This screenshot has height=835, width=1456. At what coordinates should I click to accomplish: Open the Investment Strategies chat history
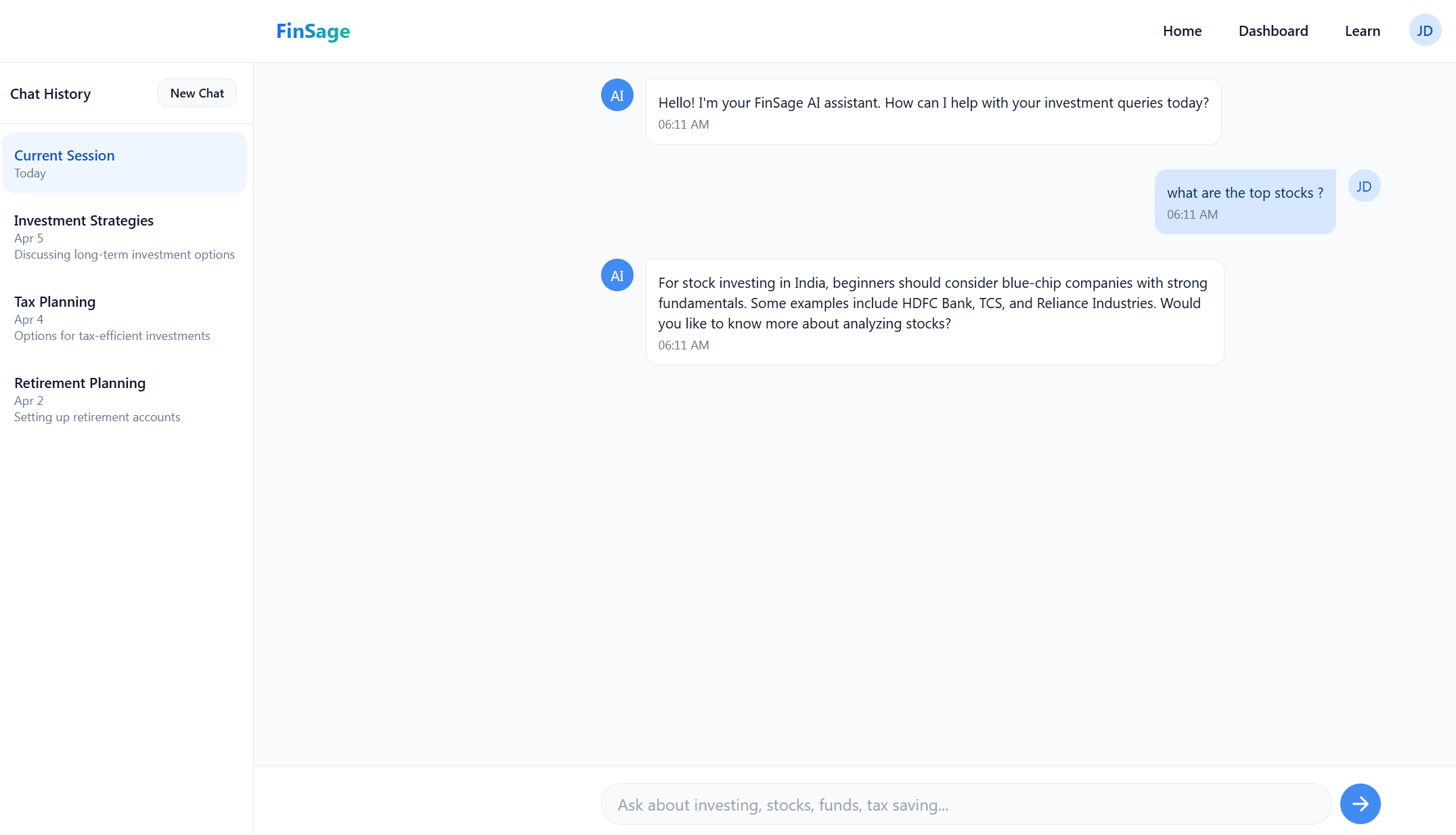tap(125, 236)
